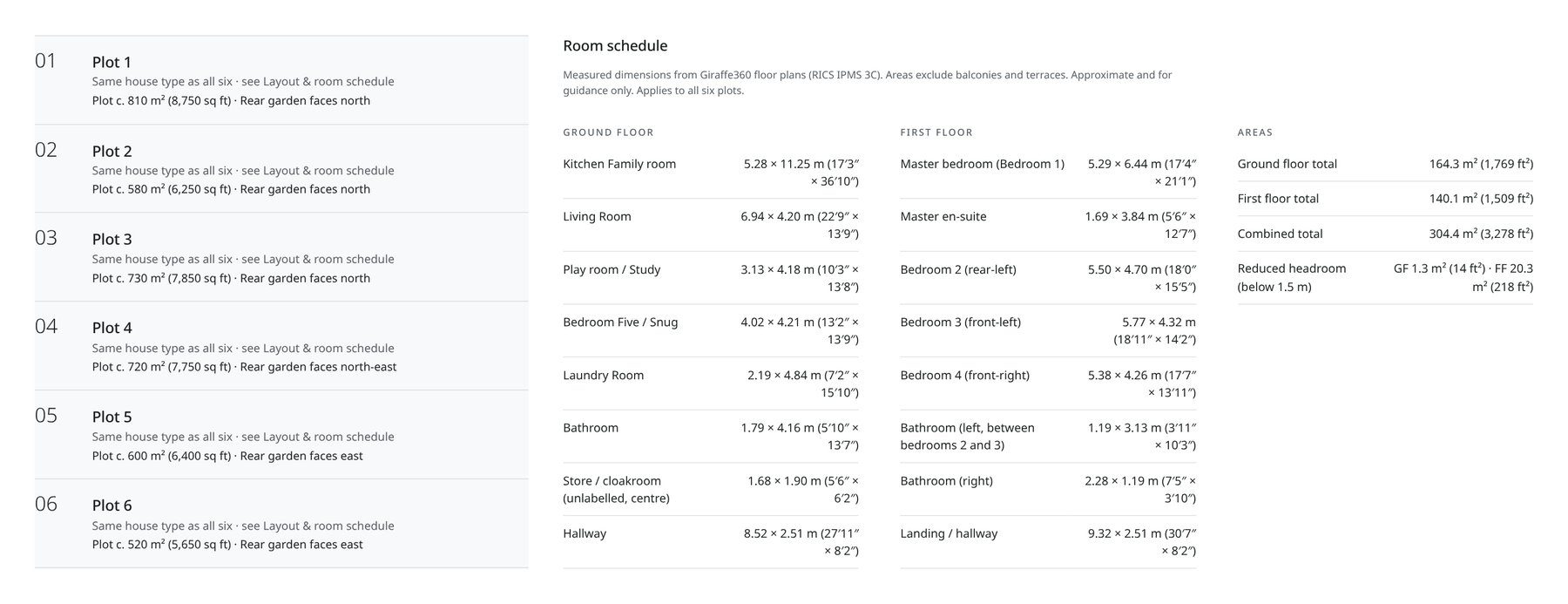Select the Kitchen Family room row

[711, 173]
